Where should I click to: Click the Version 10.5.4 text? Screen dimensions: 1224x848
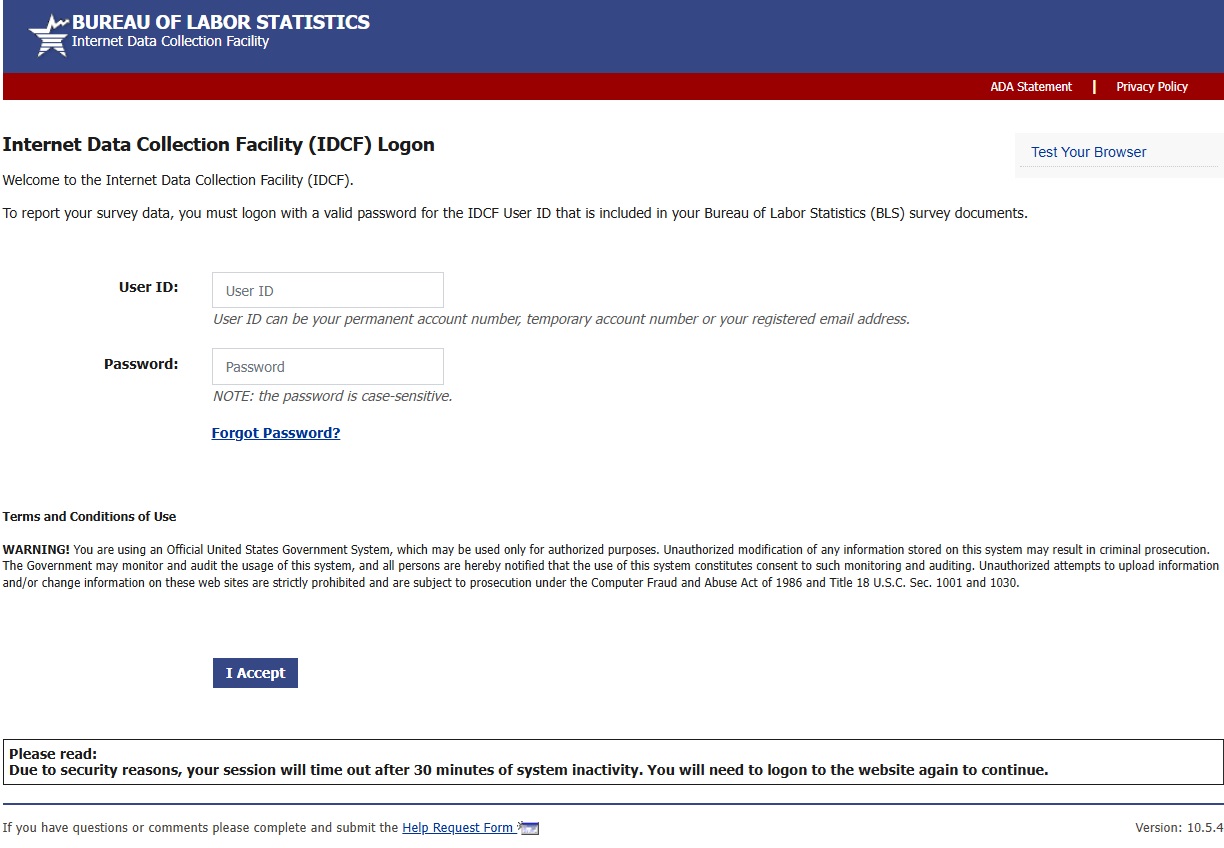click(x=1179, y=828)
